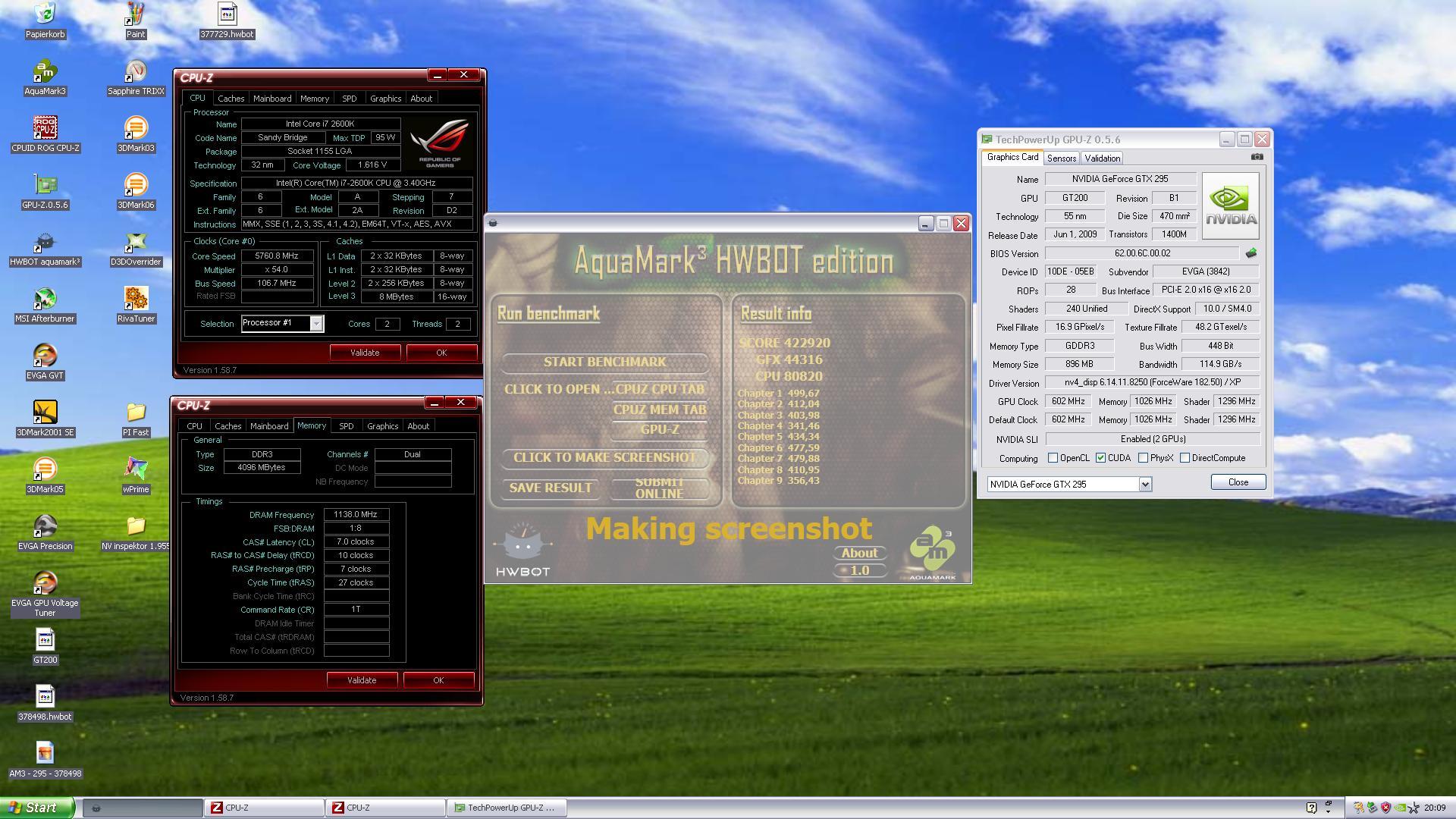Click SUBMIT ONLINE in AquaMark
The image size is (1456, 819).
tap(659, 488)
